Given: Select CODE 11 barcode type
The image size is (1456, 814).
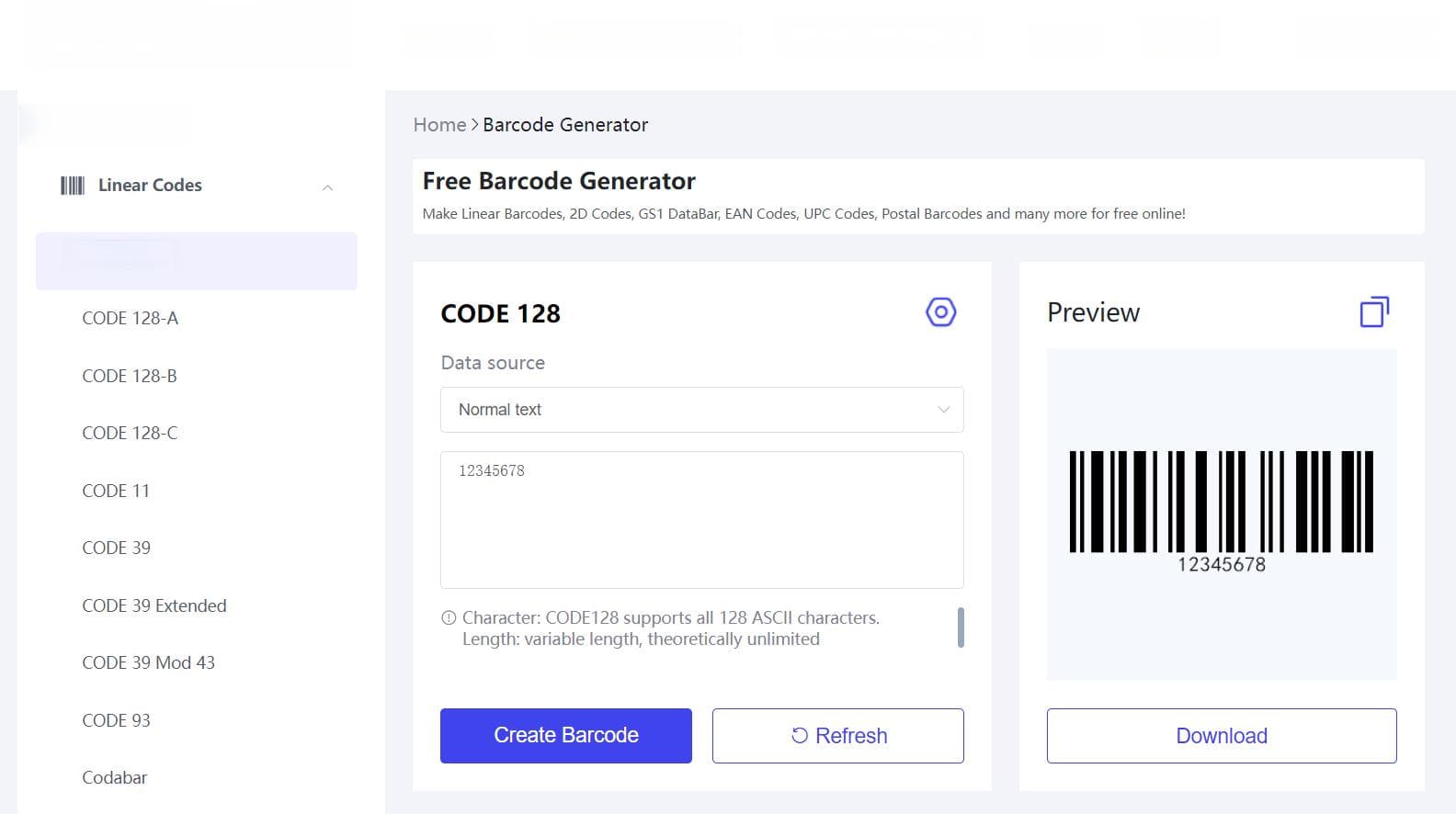Looking at the screenshot, I should coord(116,491).
